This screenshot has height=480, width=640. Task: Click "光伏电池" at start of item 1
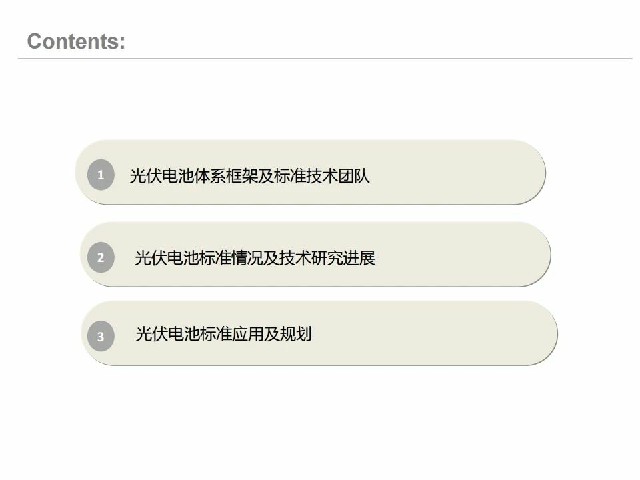click(x=160, y=177)
